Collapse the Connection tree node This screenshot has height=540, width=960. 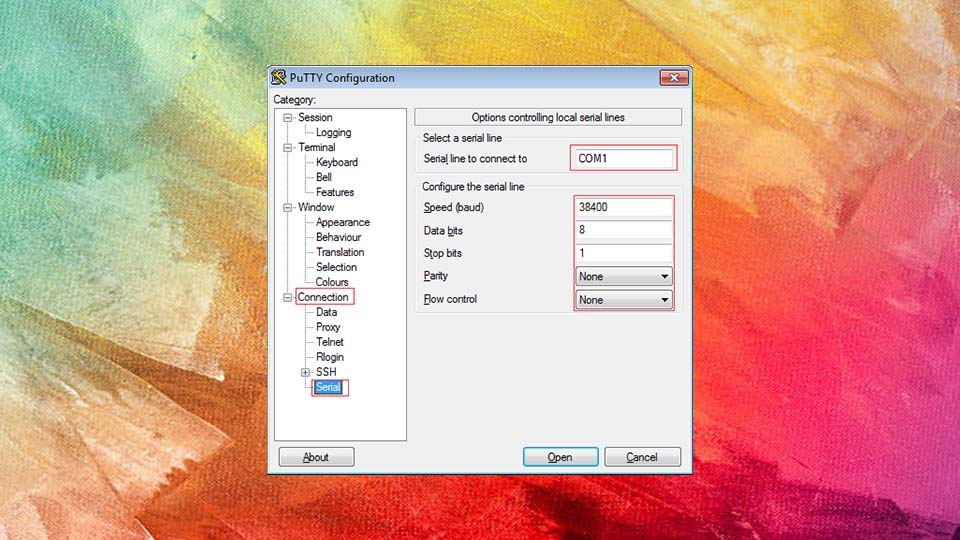click(287, 298)
